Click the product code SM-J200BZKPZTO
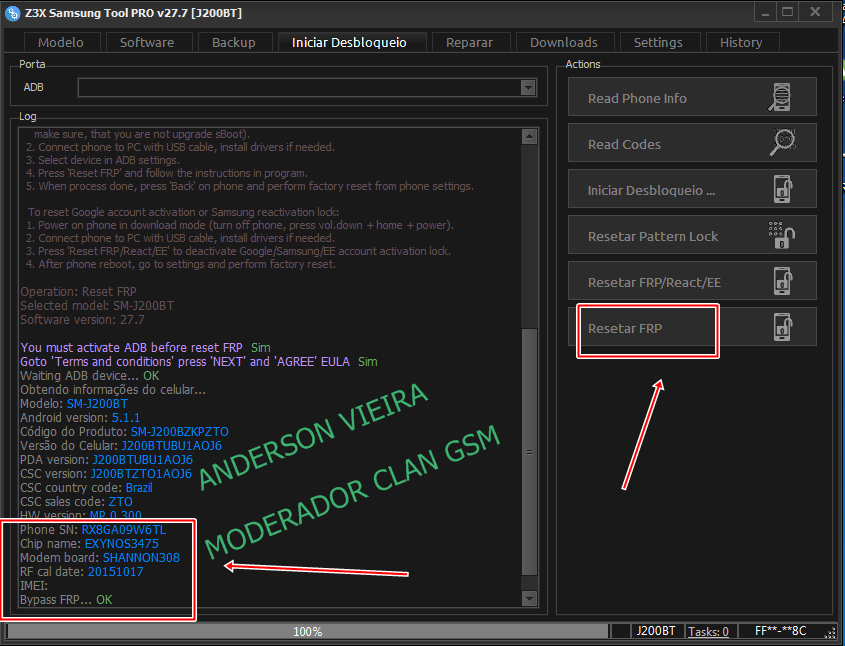The width and height of the screenshot is (845, 646). pyautogui.click(x=179, y=432)
